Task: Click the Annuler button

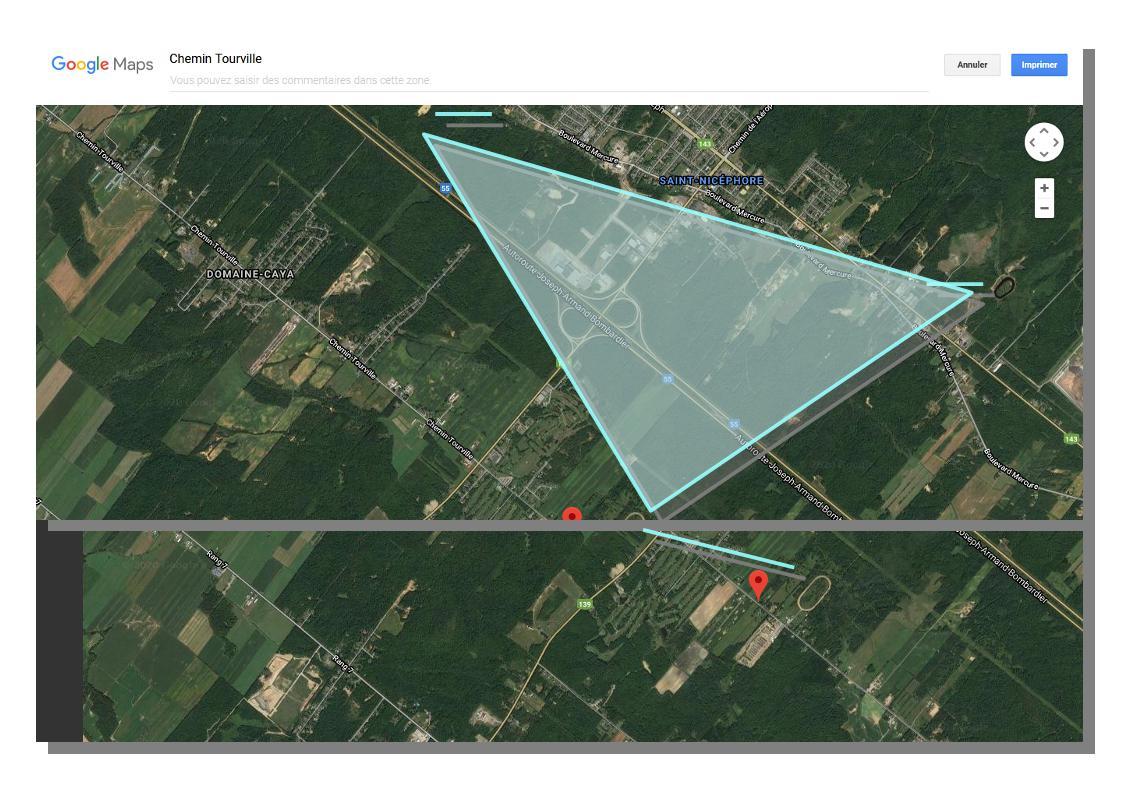Action: (971, 65)
